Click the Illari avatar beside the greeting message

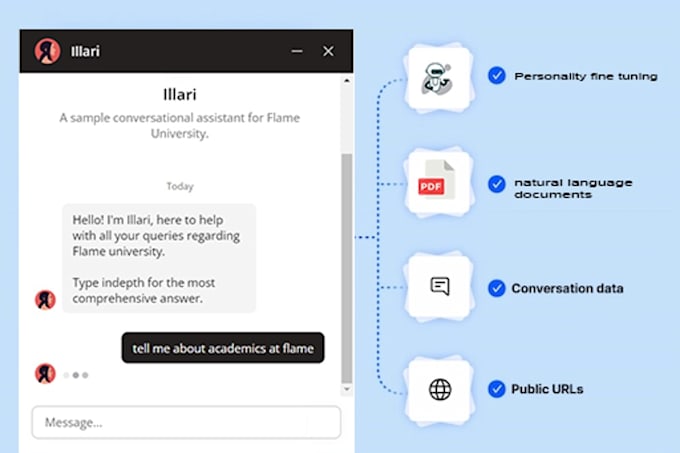click(45, 300)
